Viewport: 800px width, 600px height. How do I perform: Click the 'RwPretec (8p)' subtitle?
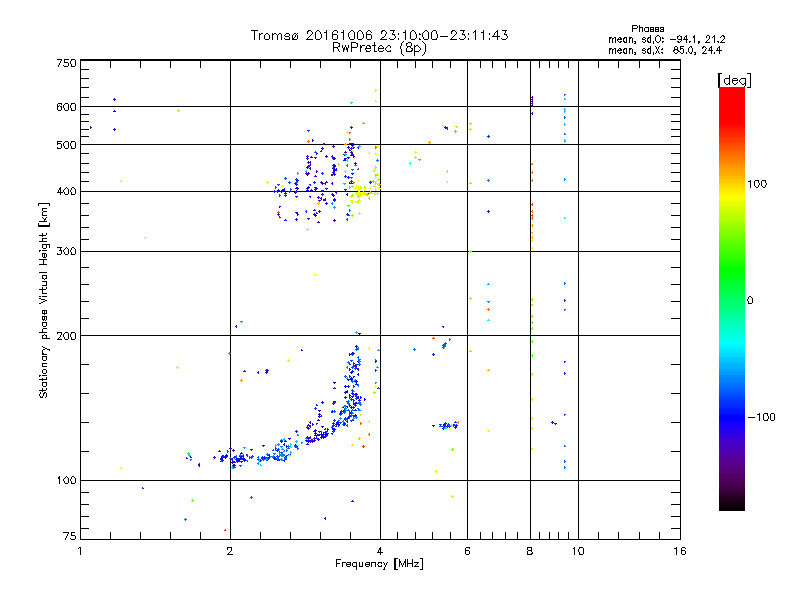(379, 48)
